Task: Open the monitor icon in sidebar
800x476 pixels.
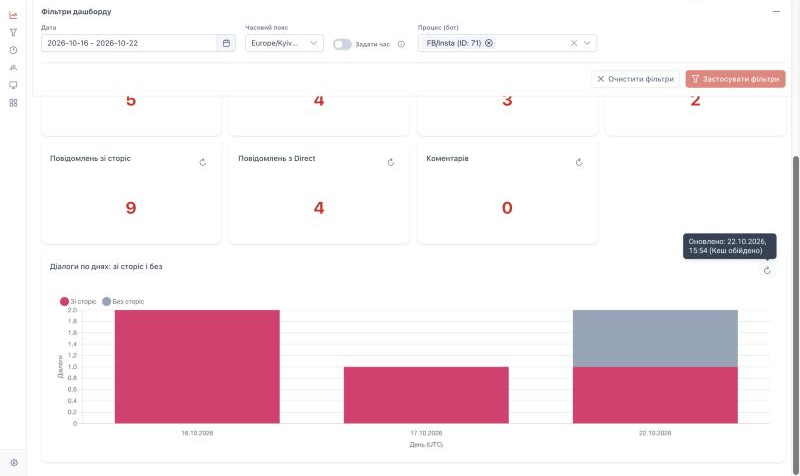Action: [13, 85]
